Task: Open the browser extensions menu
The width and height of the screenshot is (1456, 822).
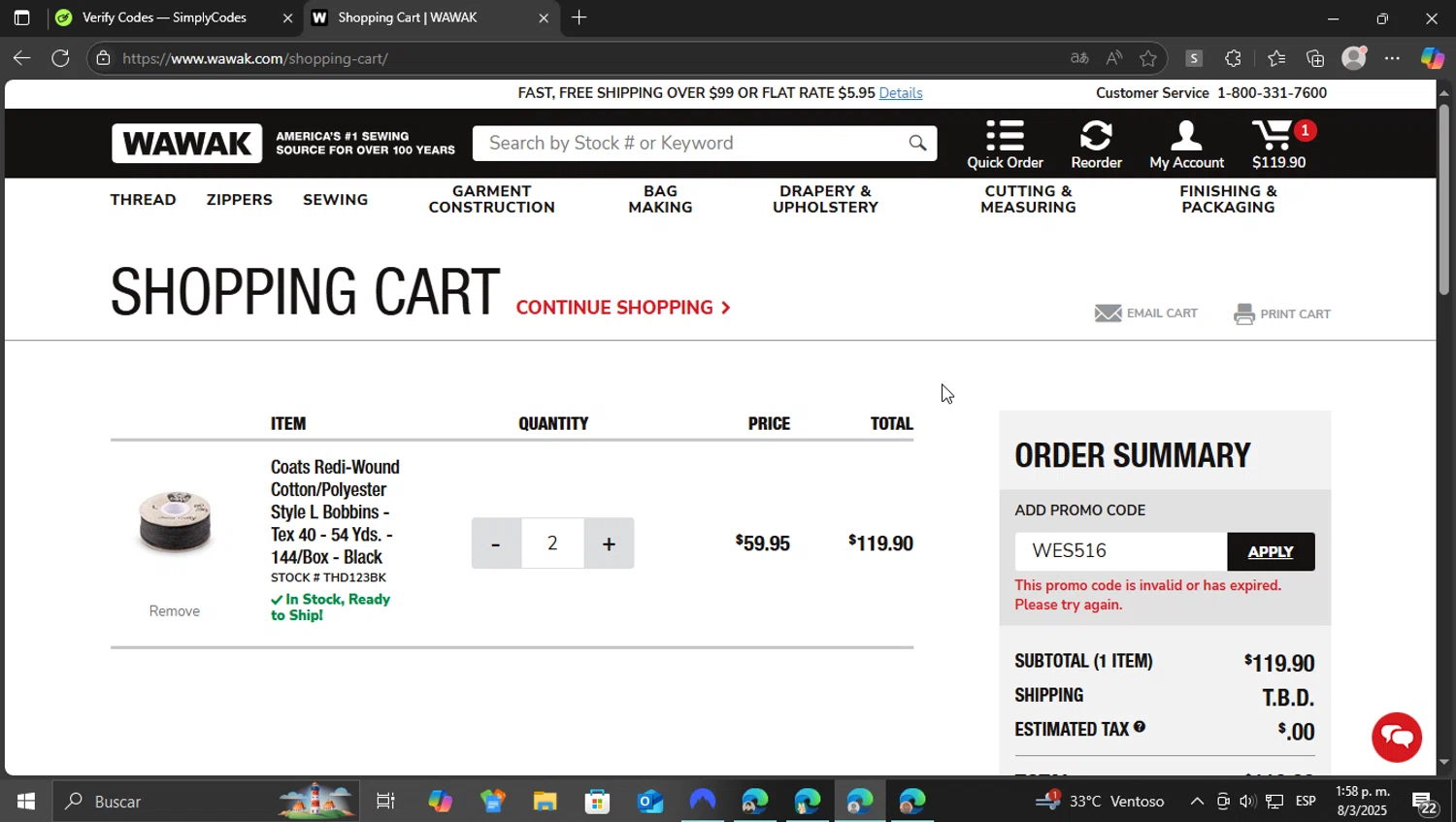Action: coord(1233,58)
